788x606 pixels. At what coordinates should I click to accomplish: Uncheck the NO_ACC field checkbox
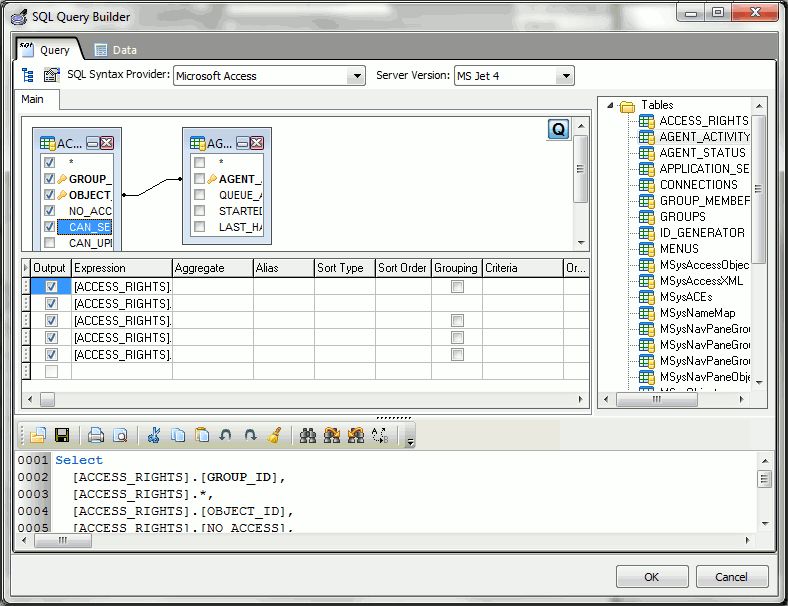(50, 211)
